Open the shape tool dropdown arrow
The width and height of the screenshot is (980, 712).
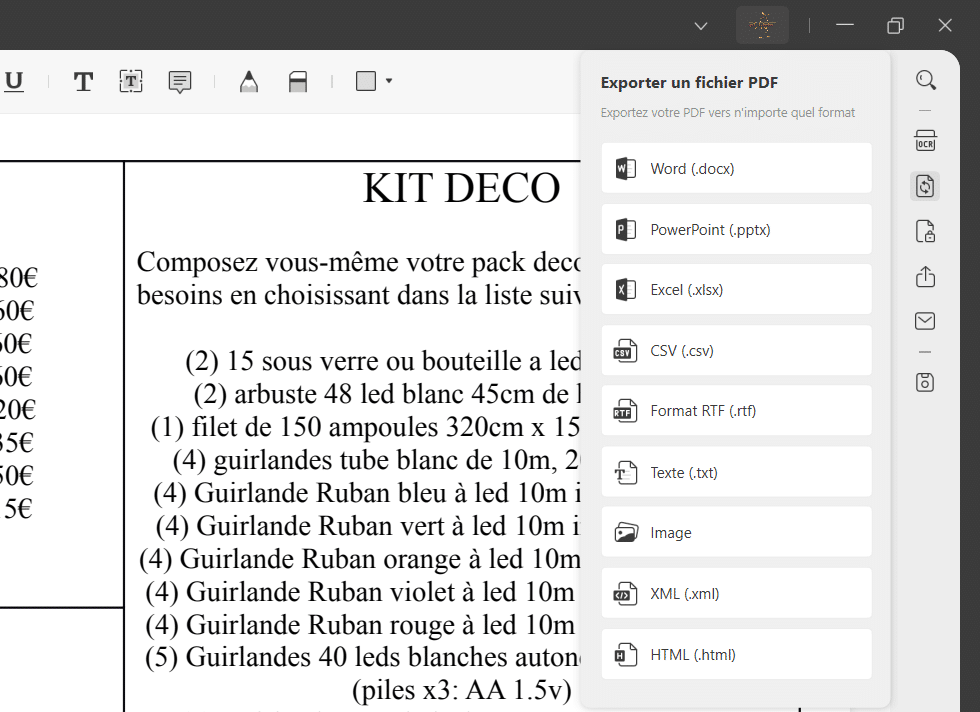(389, 81)
